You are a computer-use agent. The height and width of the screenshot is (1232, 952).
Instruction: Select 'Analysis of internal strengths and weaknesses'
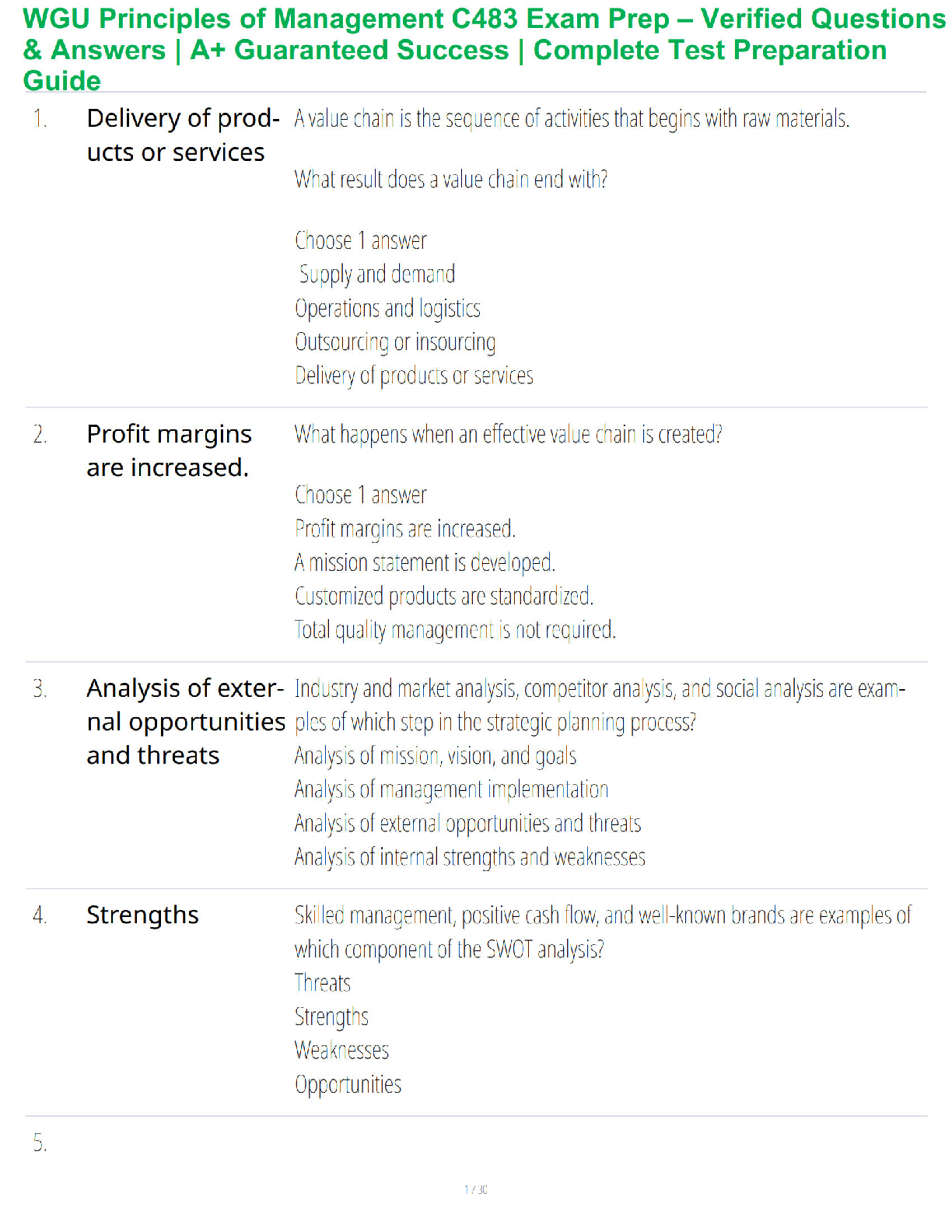pos(470,857)
